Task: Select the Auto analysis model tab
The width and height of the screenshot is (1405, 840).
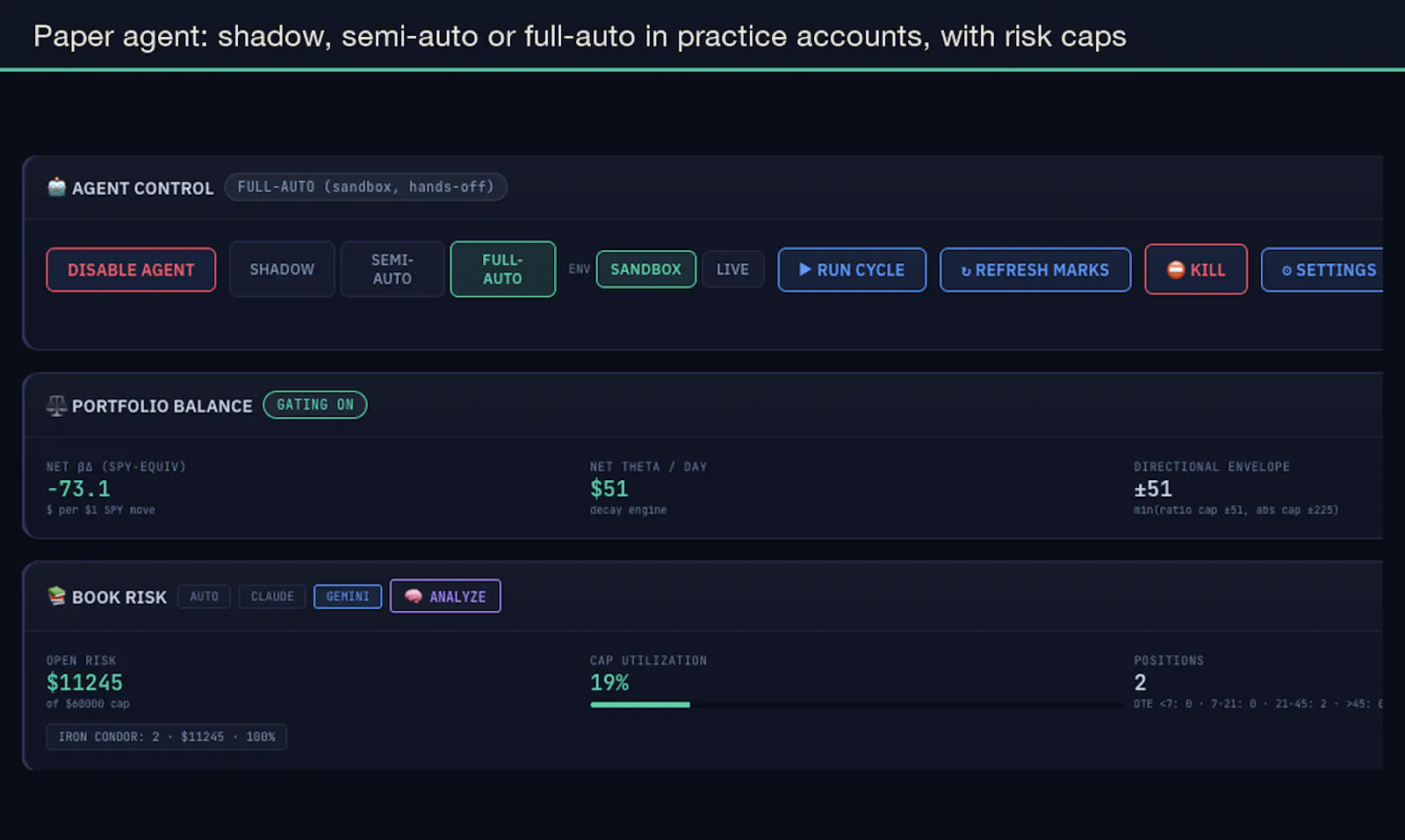Action: tap(204, 596)
